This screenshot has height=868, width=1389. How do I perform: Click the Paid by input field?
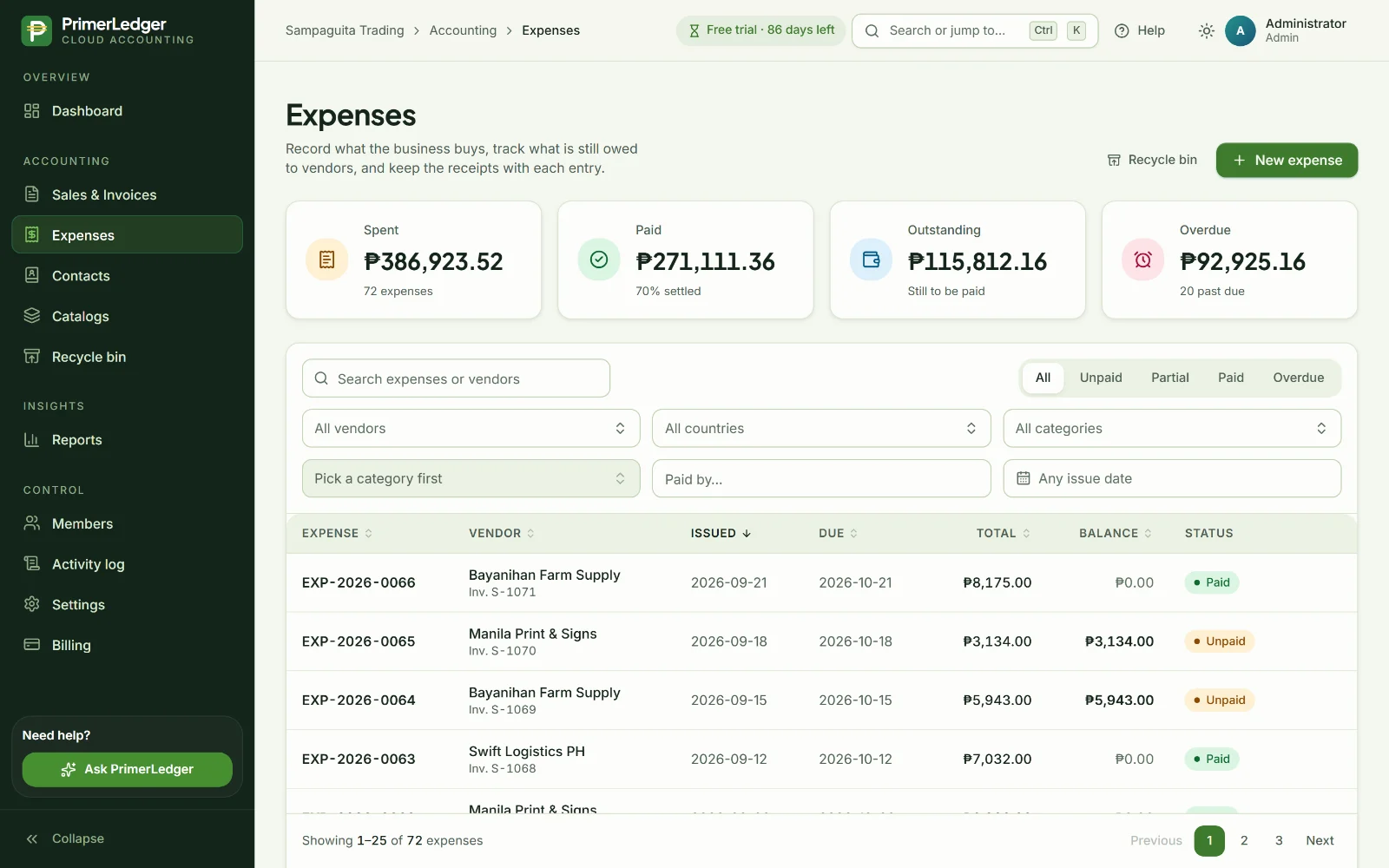click(x=821, y=478)
